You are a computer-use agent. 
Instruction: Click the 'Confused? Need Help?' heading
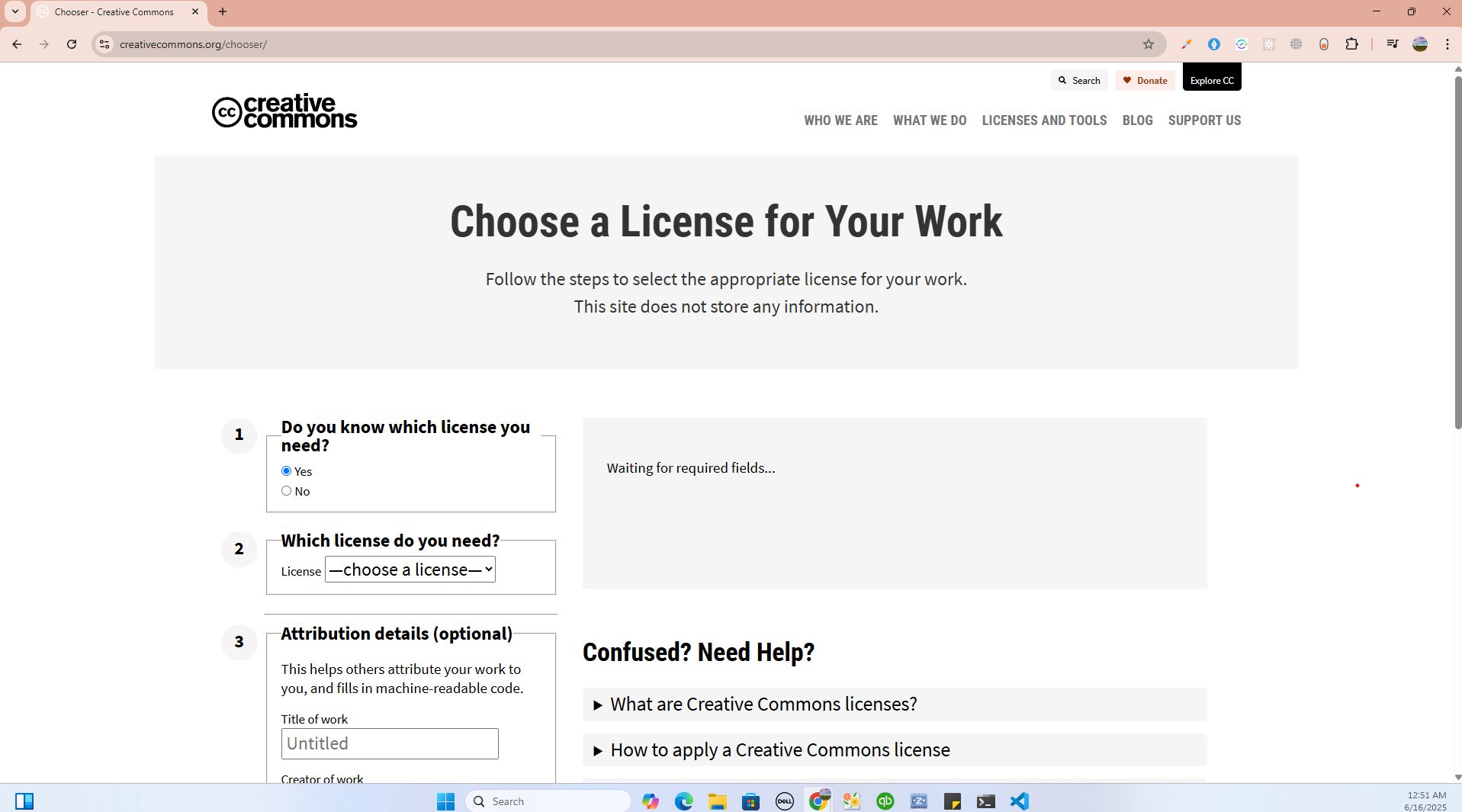click(699, 653)
